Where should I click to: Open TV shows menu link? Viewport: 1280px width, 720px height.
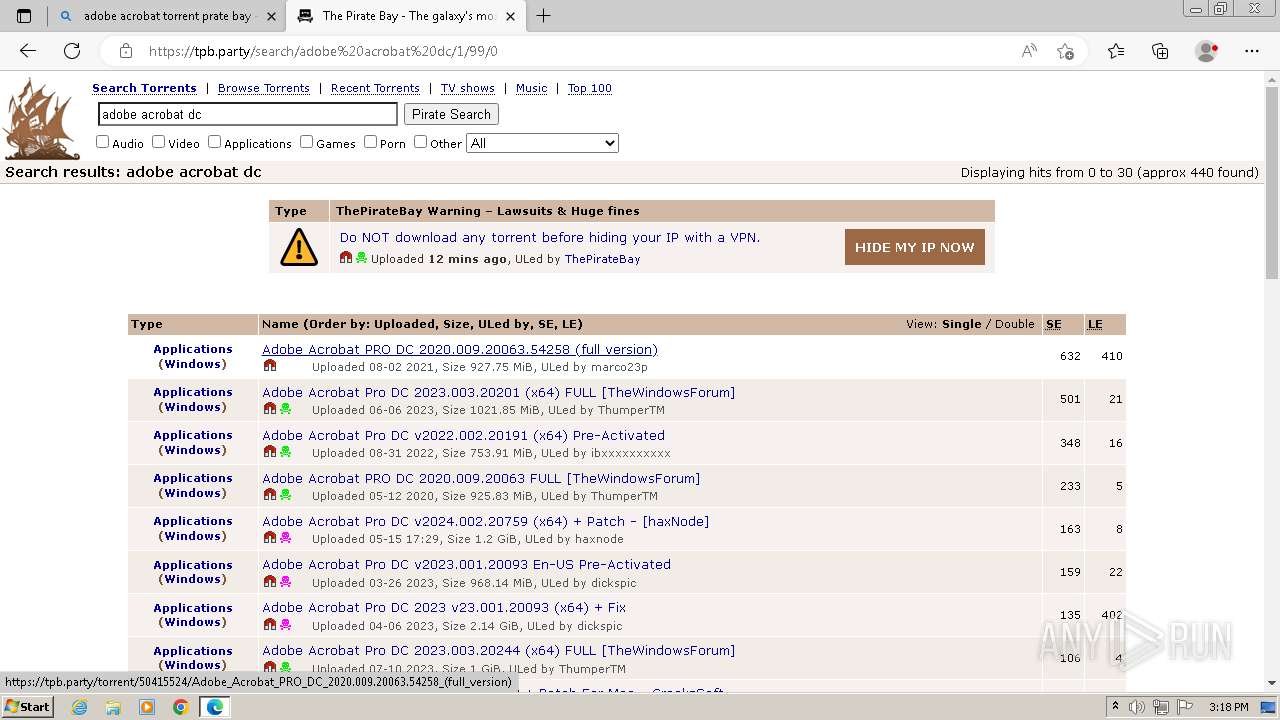tap(468, 88)
